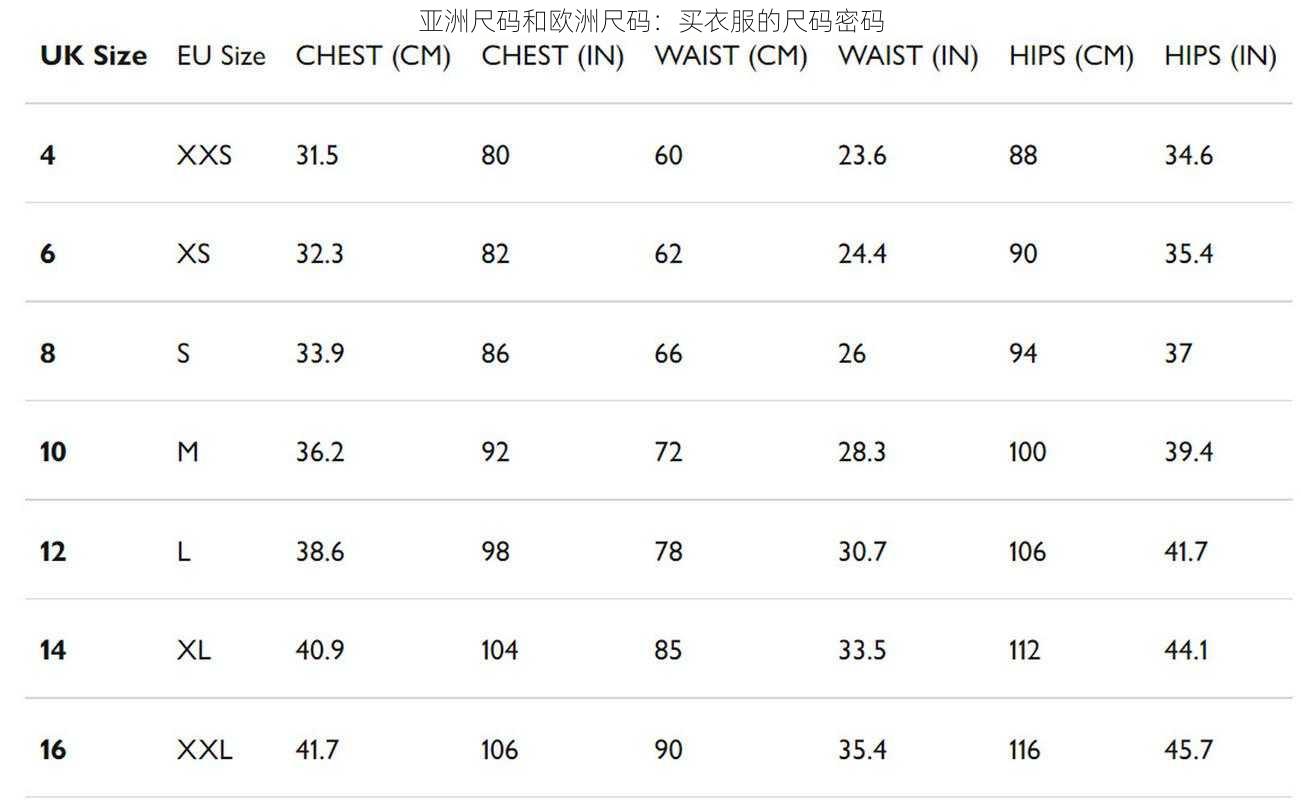1301x800 pixels.
Task: Click the XXL size cell
Action: (204, 749)
